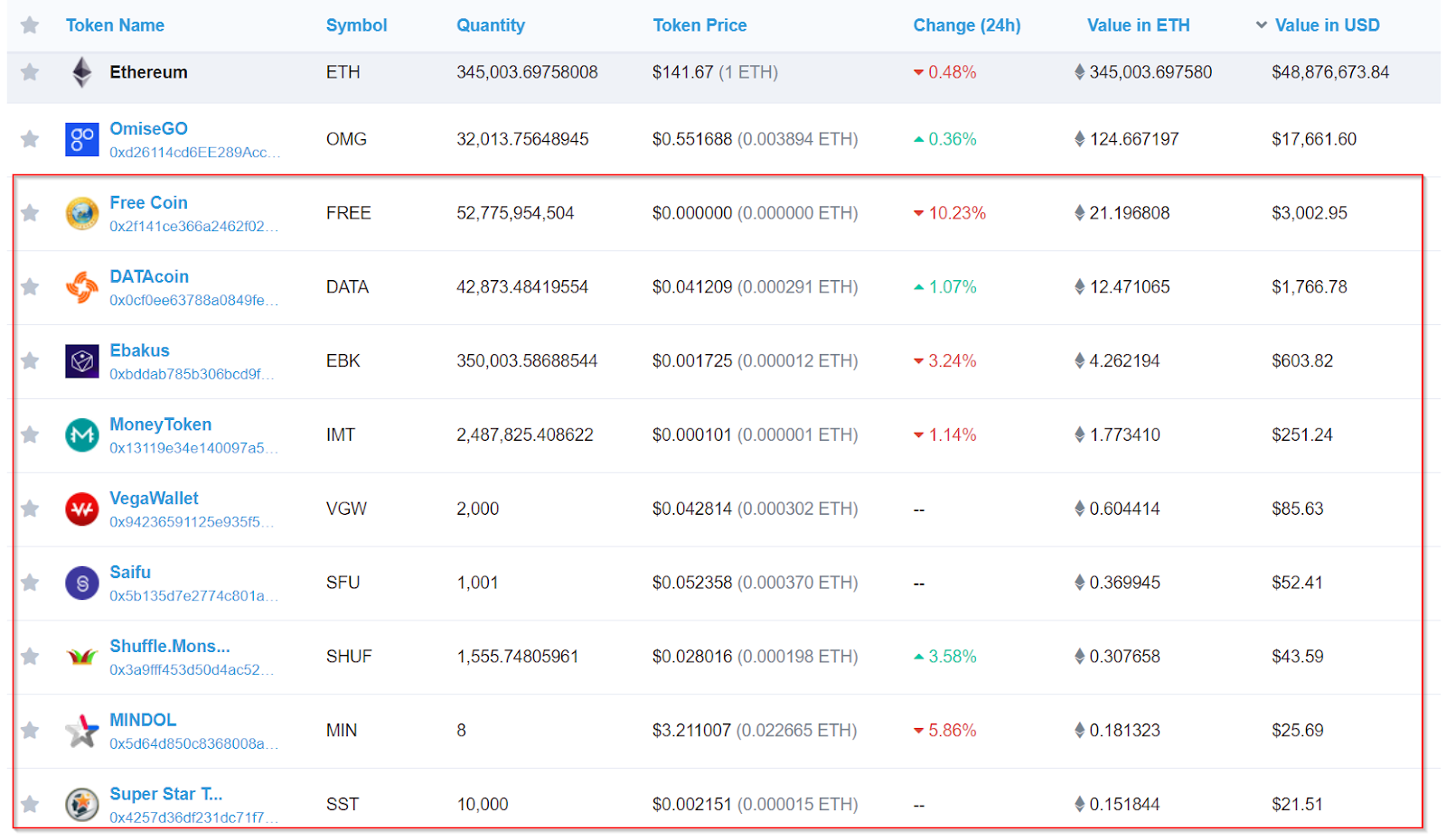Open the Ebakus token link
Screen dimensions: 1446x840
[139, 350]
